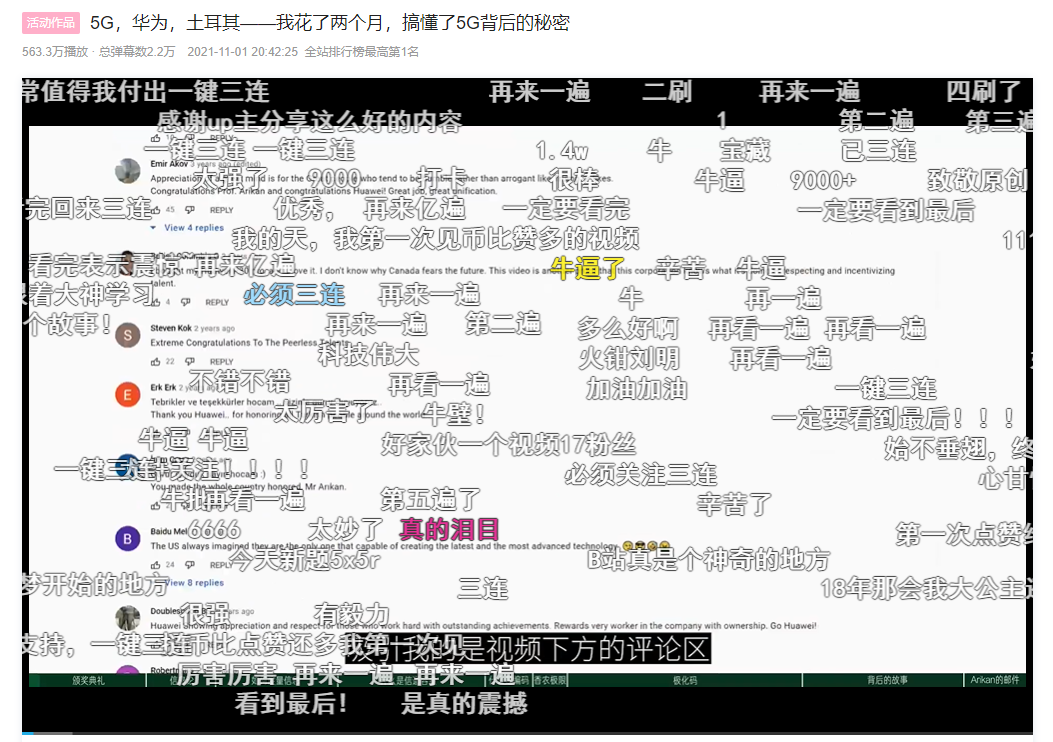This screenshot has height=742, width=1053.
Task: Jump to the Arikan的邮件 chapter segment
Action: (x=995, y=680)
